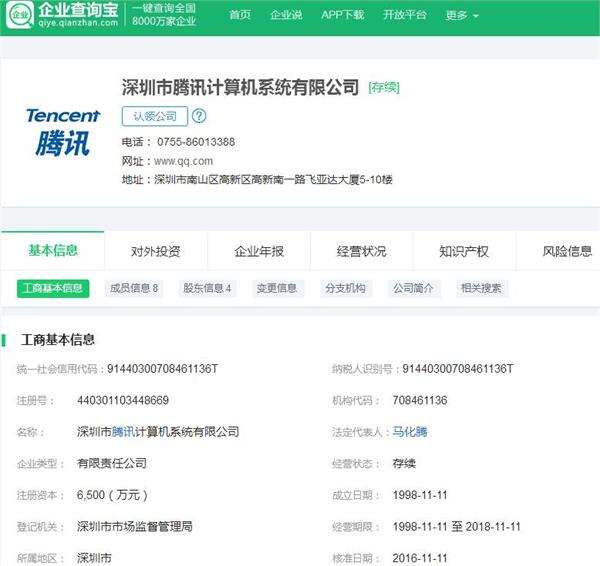Click business term 1998-11-11 至 2018-11-11
This screenshot has width=600, height=566.
pyautogui.click(x=457, y=527)
